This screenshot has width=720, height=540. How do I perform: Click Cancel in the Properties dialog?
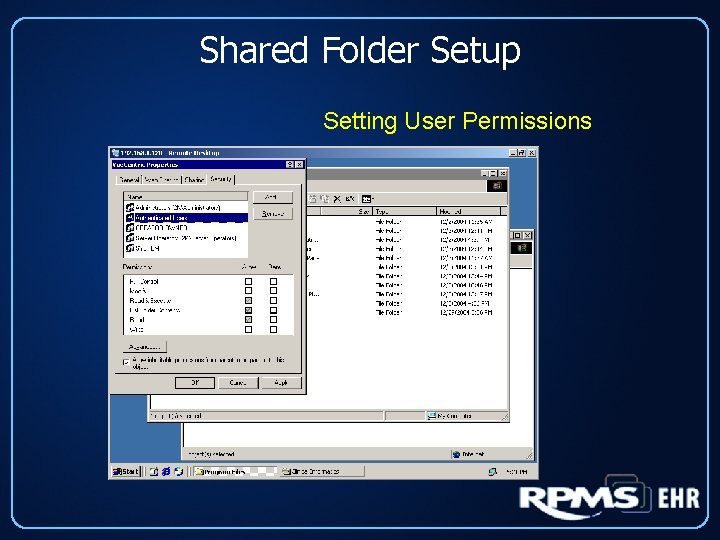[x=238, y=382]
